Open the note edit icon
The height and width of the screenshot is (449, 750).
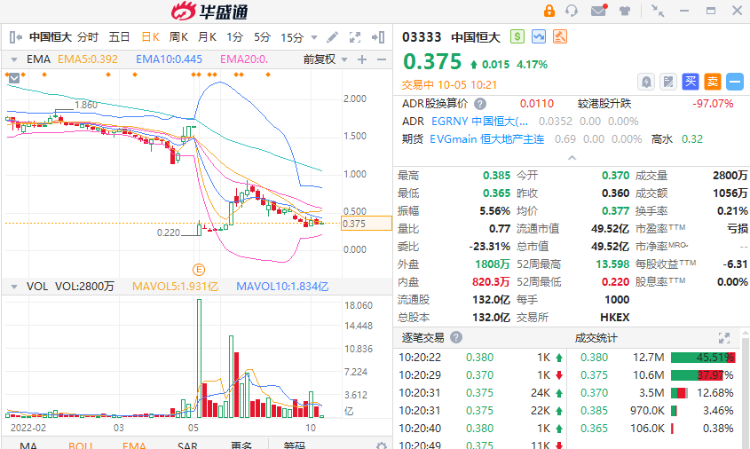(x=668, y=82)
